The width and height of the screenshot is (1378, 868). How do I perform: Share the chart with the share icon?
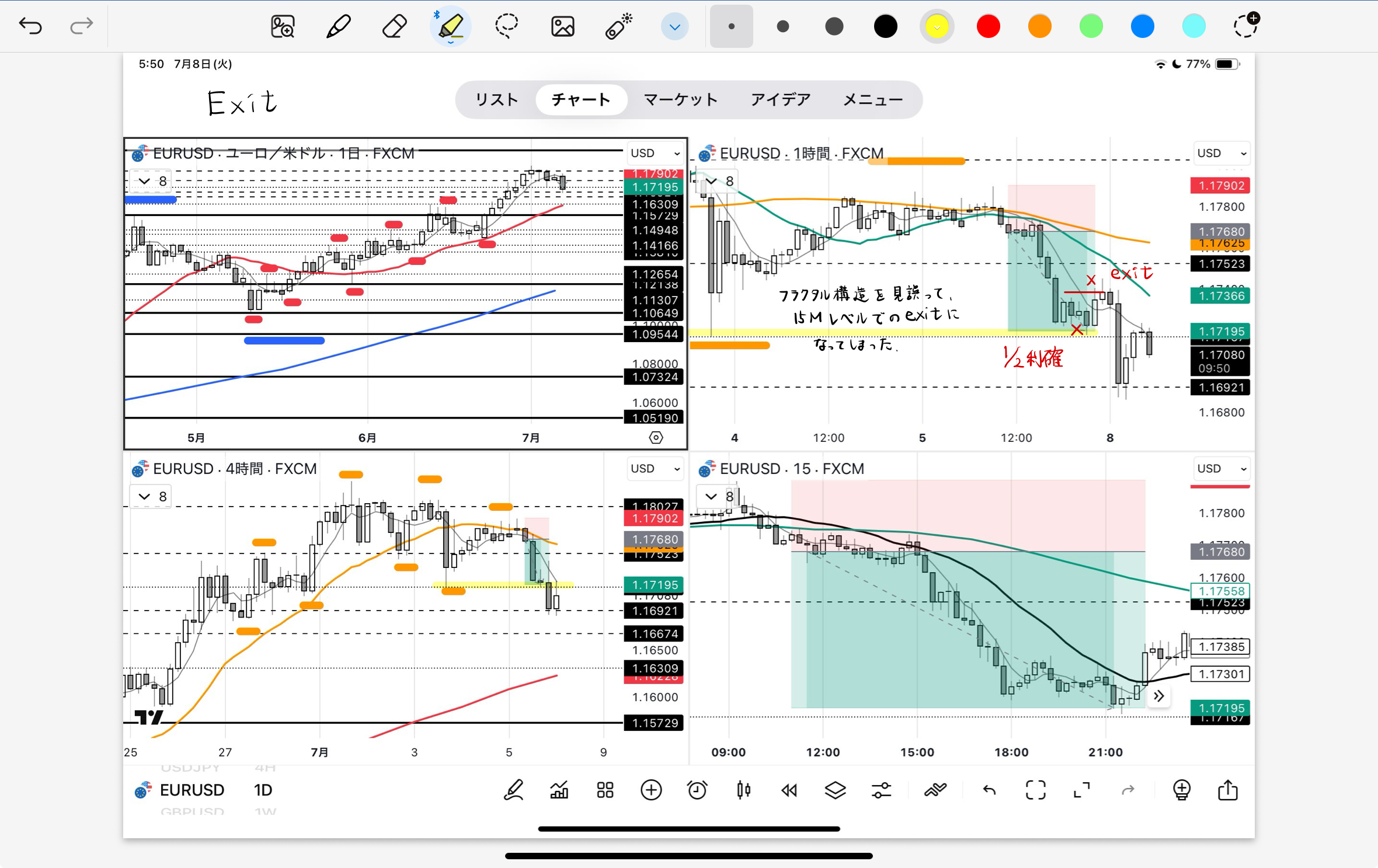coord(1227,790)
